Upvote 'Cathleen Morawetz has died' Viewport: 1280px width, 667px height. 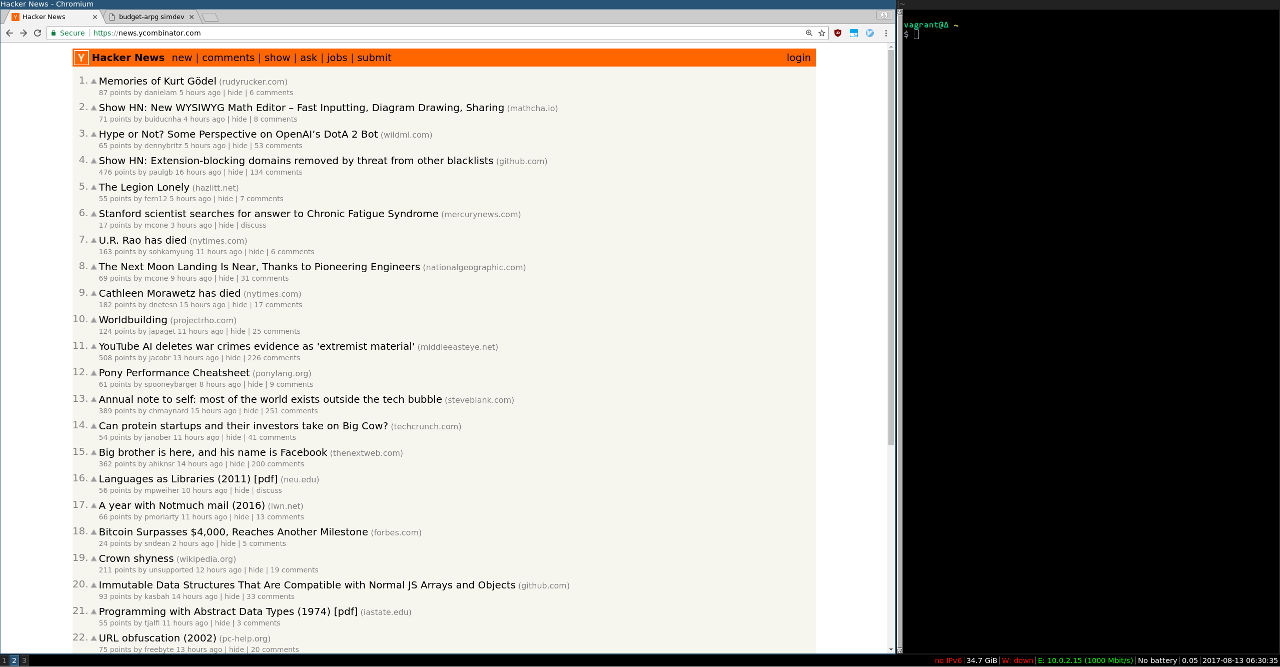(94, 294)
